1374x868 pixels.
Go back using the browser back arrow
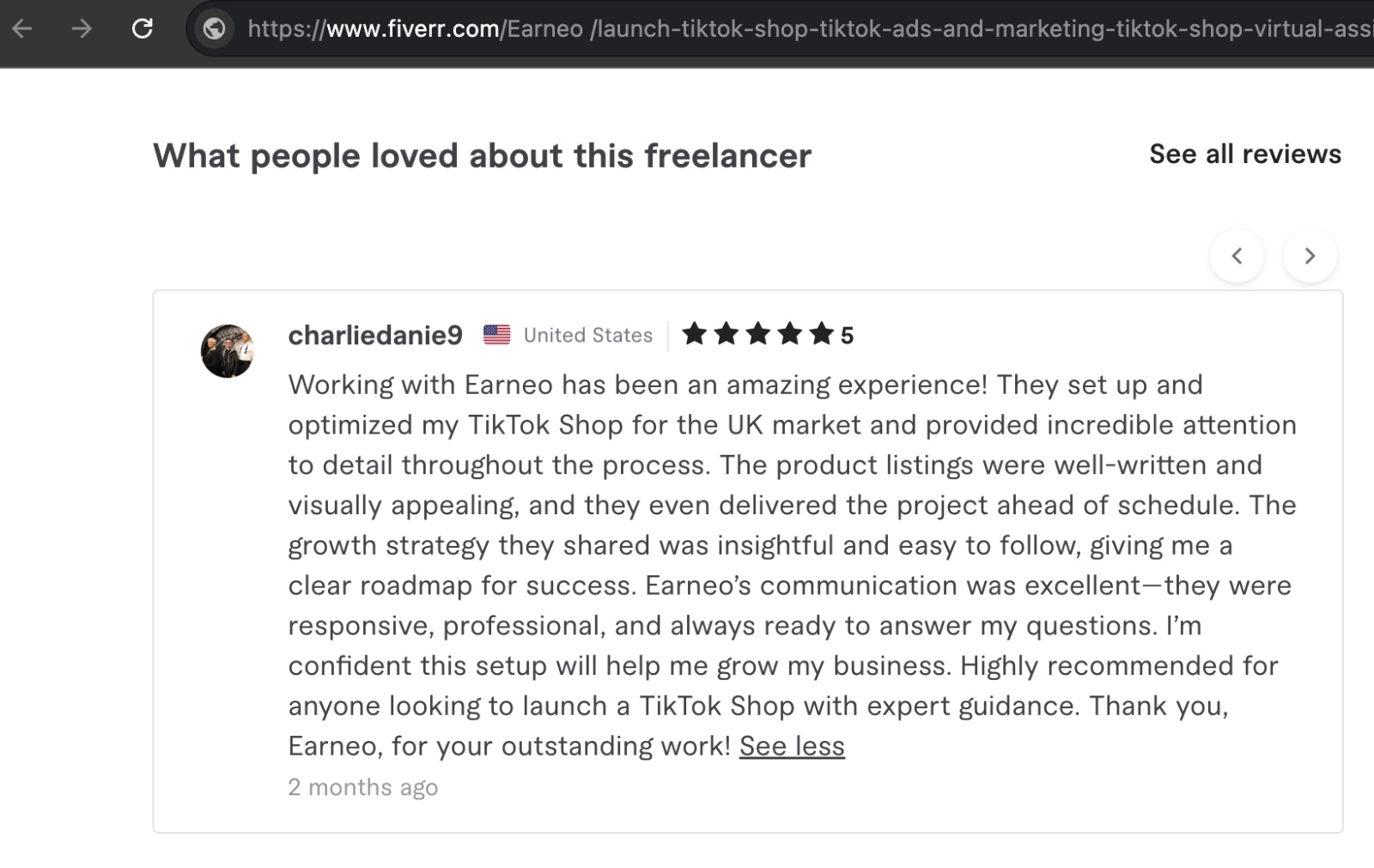tap(22, 29)
